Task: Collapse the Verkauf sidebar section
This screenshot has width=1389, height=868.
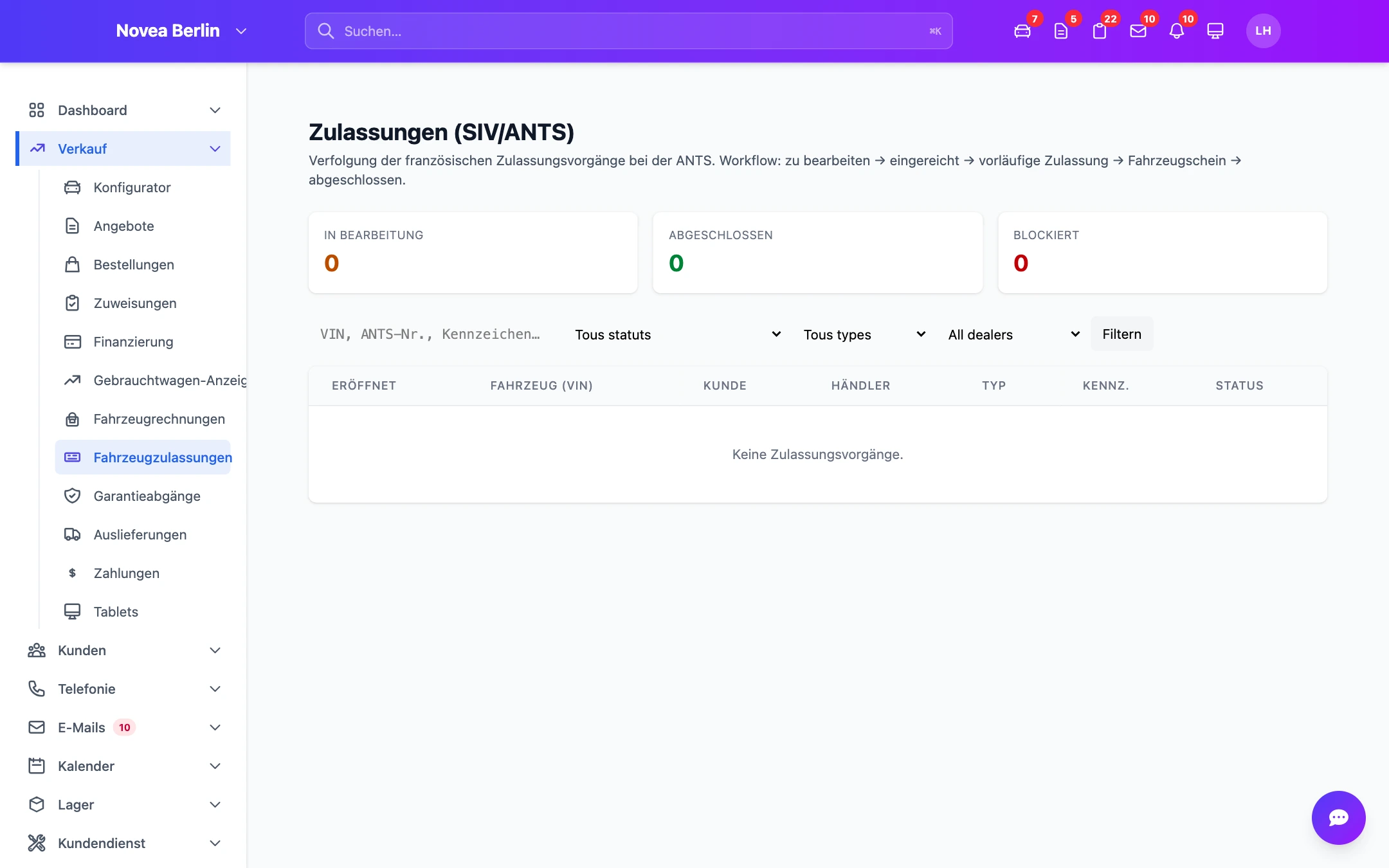Action: (x=123, y=149)
